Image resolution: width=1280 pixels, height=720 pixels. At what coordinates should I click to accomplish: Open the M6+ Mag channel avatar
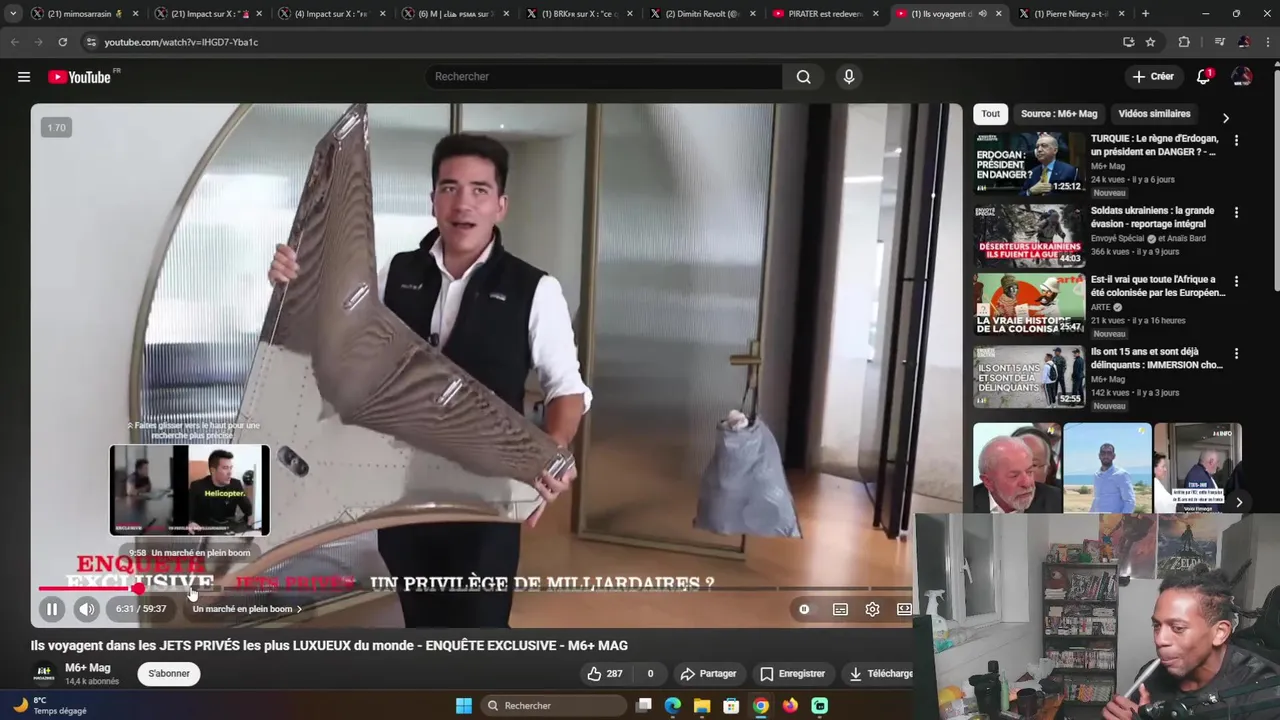[43, 673]
